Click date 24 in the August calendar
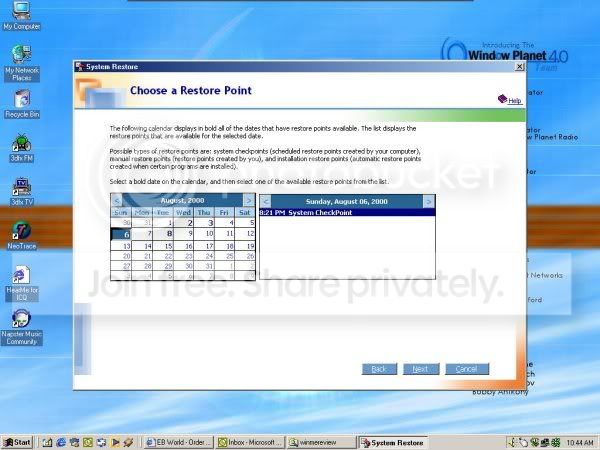 (204, 256)
